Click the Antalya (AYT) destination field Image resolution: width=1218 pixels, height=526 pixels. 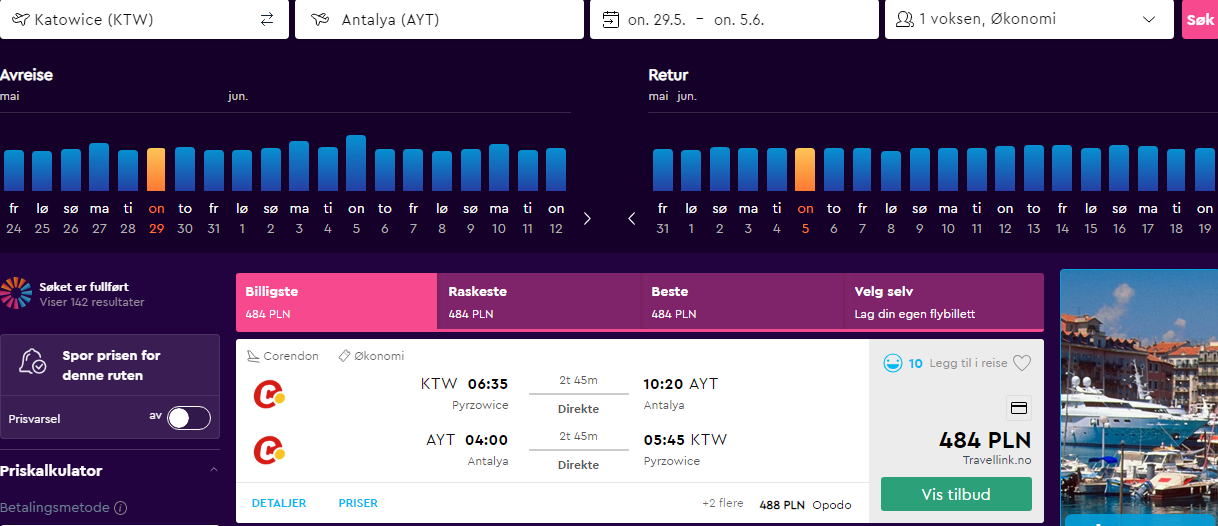pos(439,19)
